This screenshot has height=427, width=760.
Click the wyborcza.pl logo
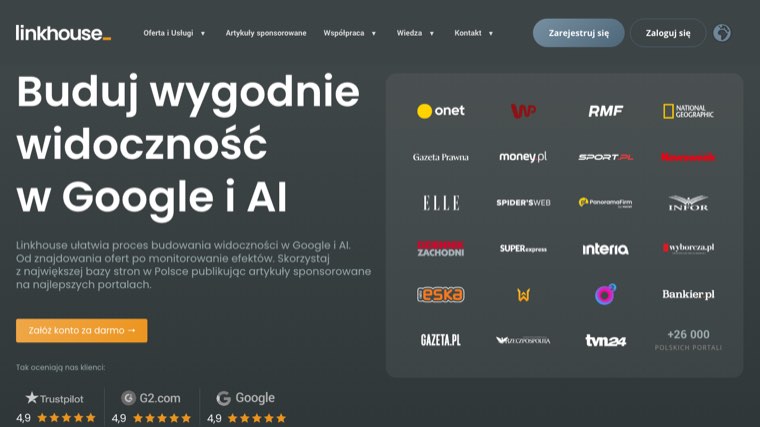[x=688, y=248]
